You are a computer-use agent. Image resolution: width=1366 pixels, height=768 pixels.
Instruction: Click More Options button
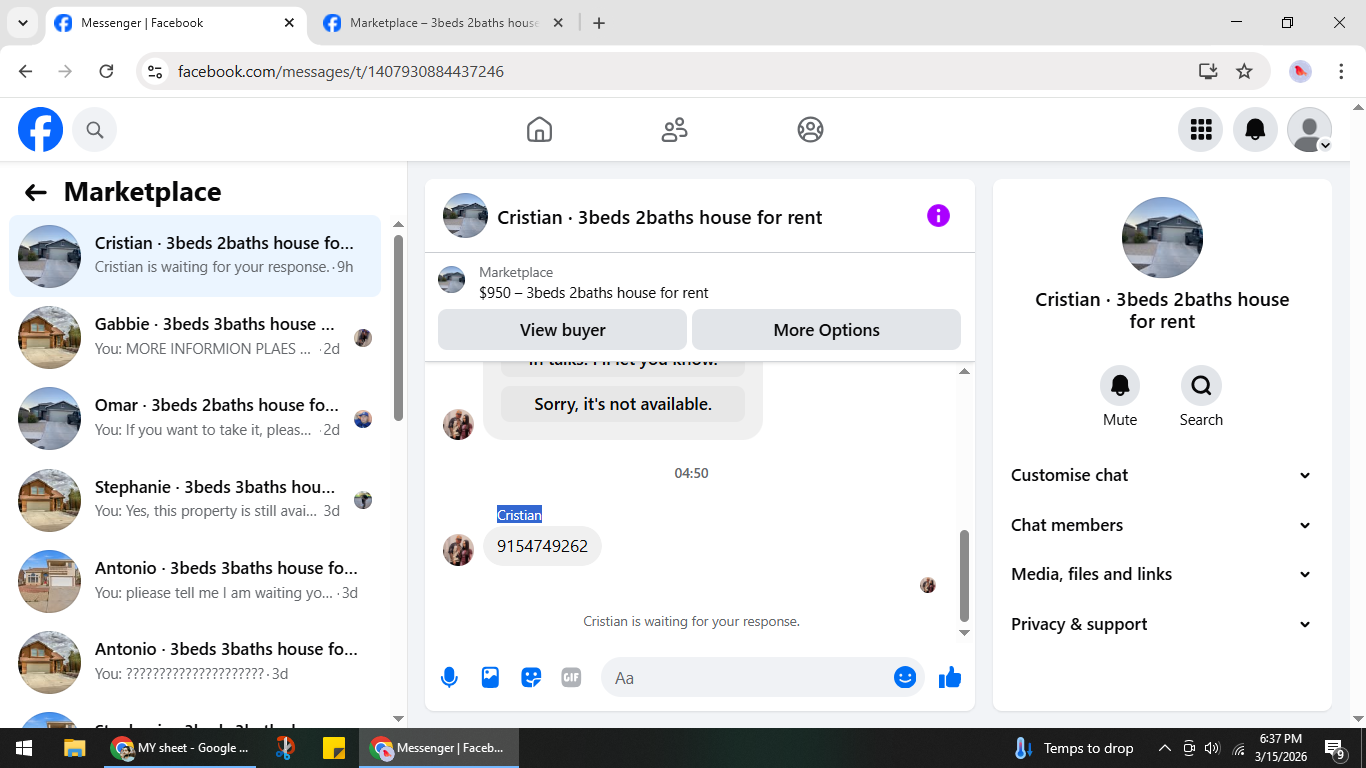click(x=826, y=330)
